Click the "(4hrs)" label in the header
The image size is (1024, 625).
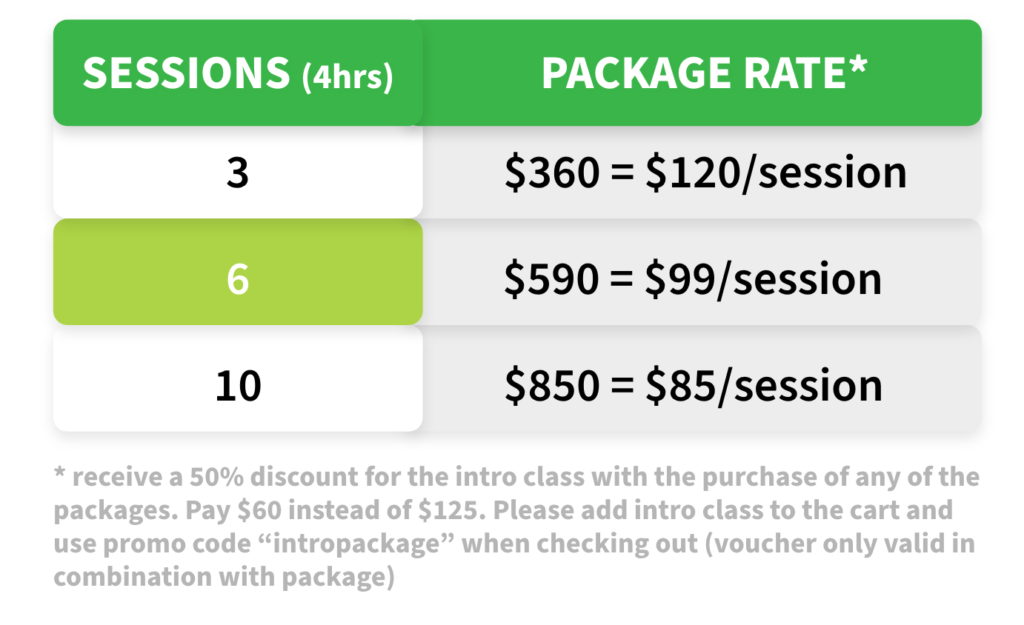[x=346, y=78]
